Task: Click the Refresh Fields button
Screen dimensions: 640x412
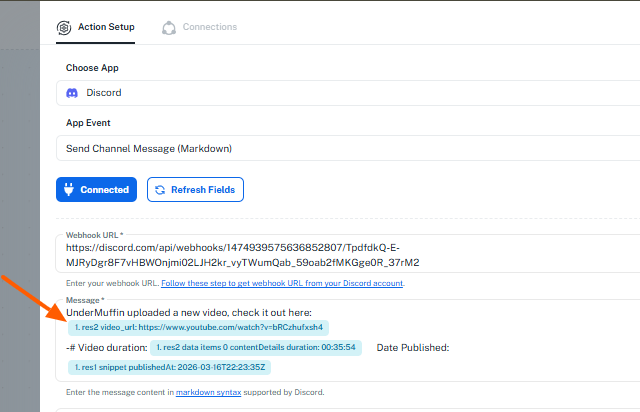Action: [x=195, y=189]
